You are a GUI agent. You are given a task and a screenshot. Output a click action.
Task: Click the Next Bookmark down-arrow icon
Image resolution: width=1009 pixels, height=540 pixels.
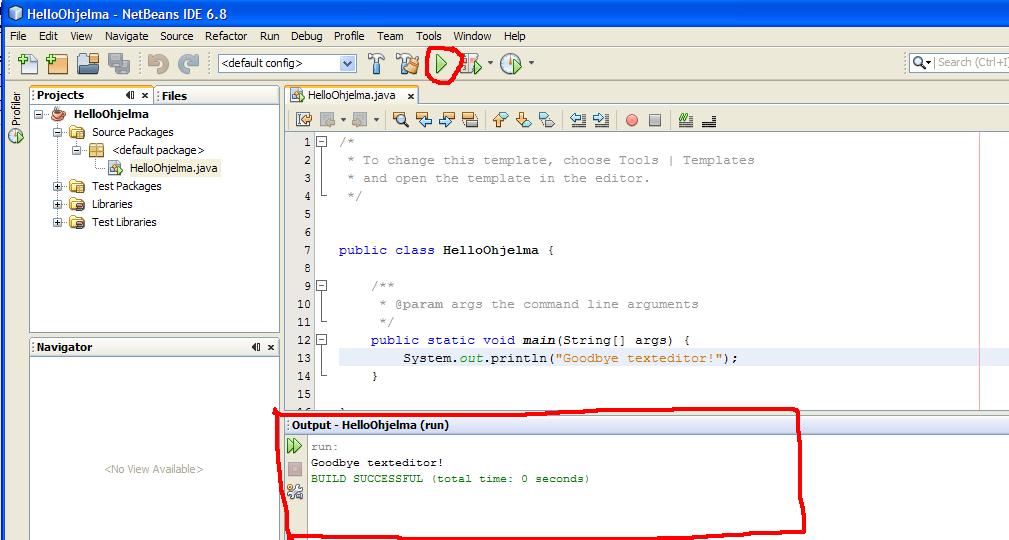click(523, 120)
